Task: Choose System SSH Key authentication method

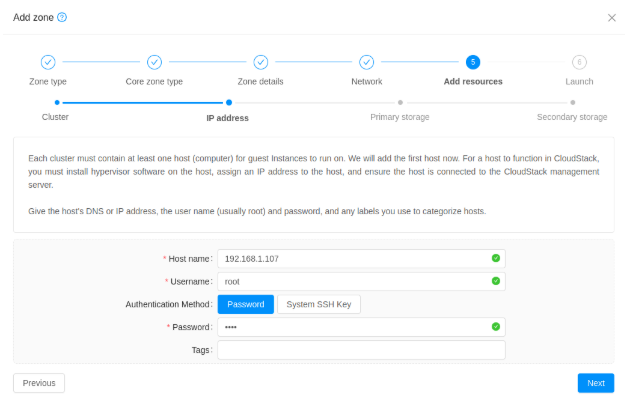Action: coord(319,304)
